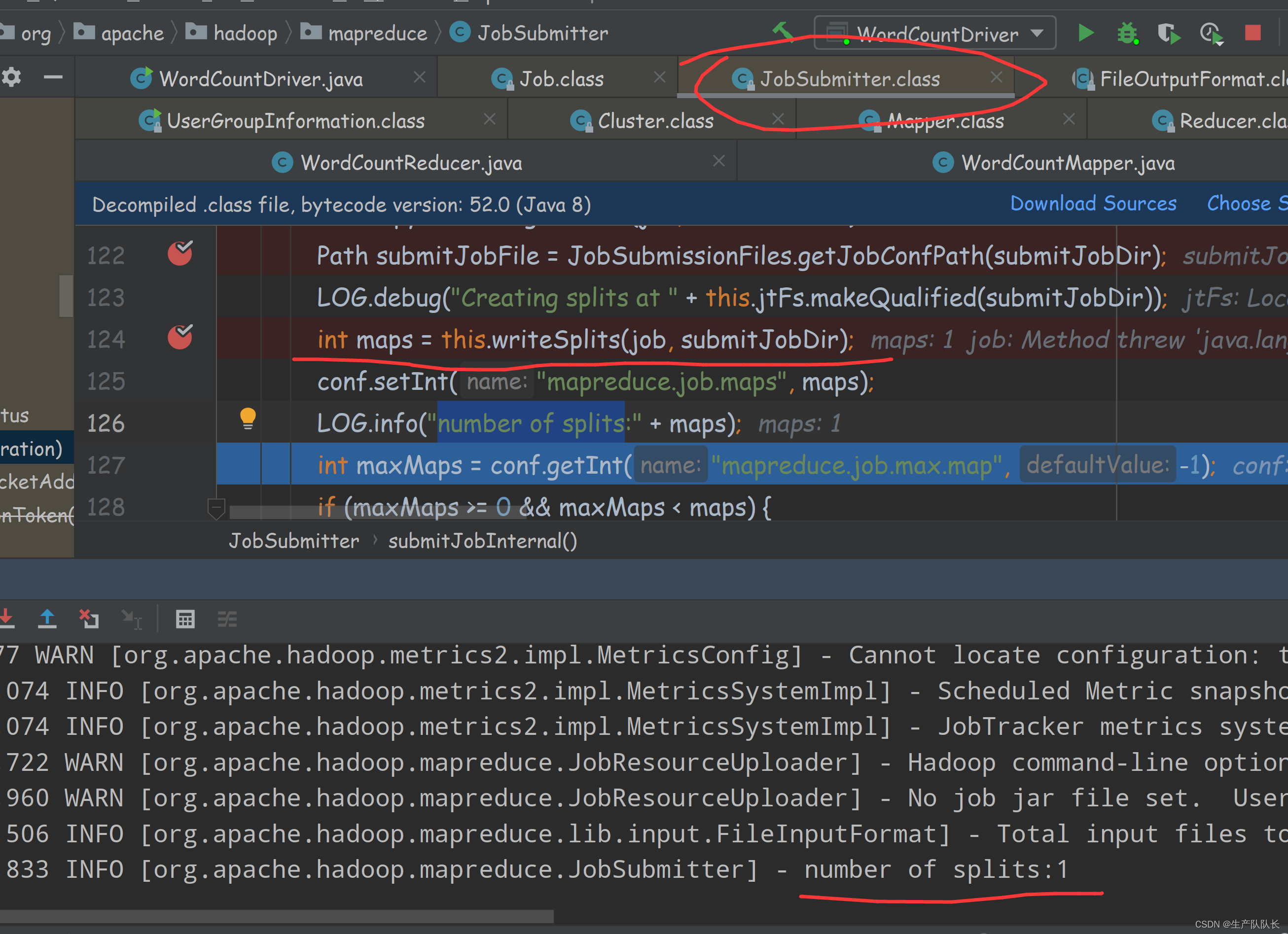The image size is (1288, 934).
Task: Run WordCountDriver with Coverage
Action: [x=1169, y=34]
